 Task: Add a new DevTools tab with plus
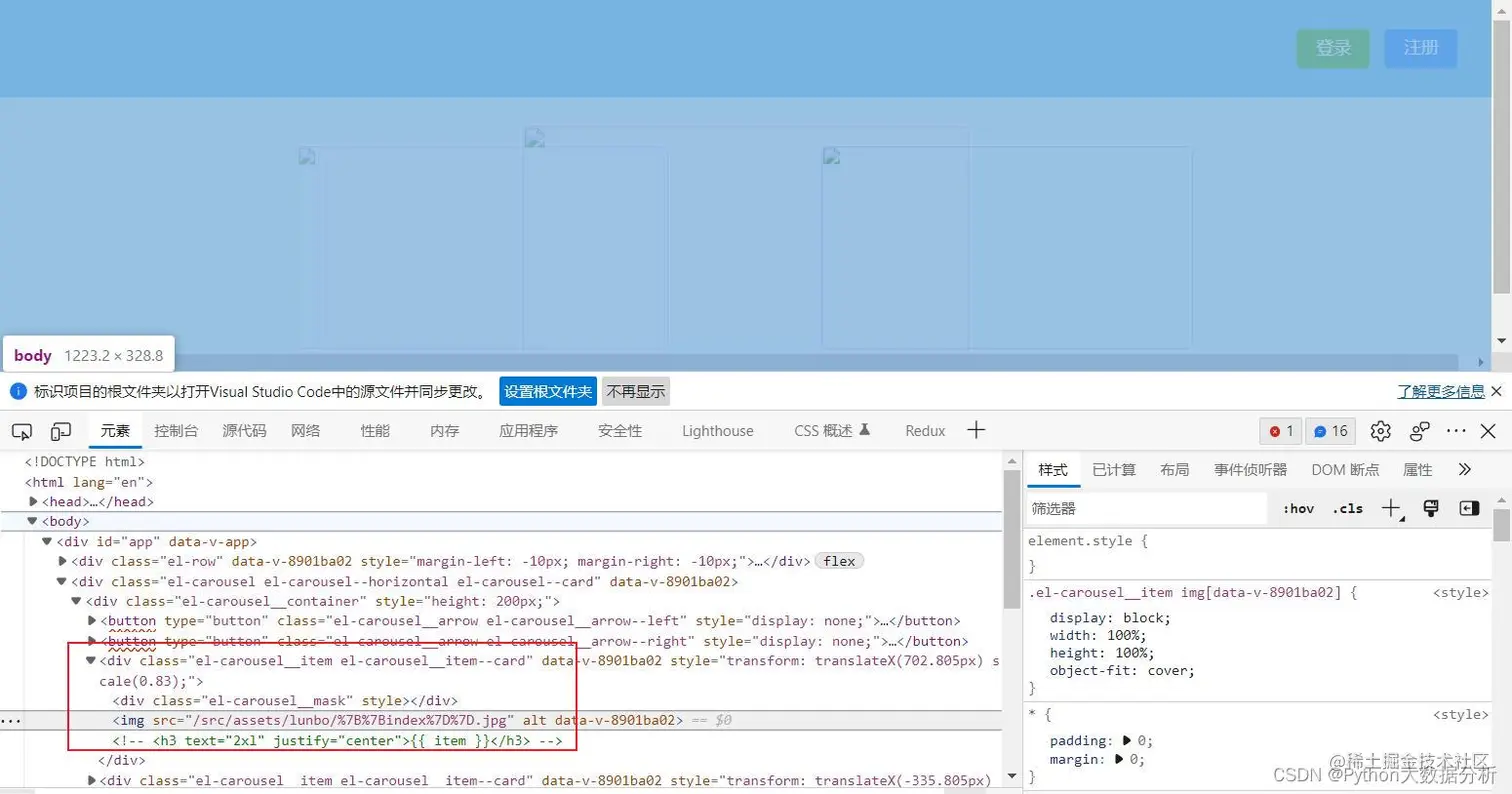coord(977,430)
